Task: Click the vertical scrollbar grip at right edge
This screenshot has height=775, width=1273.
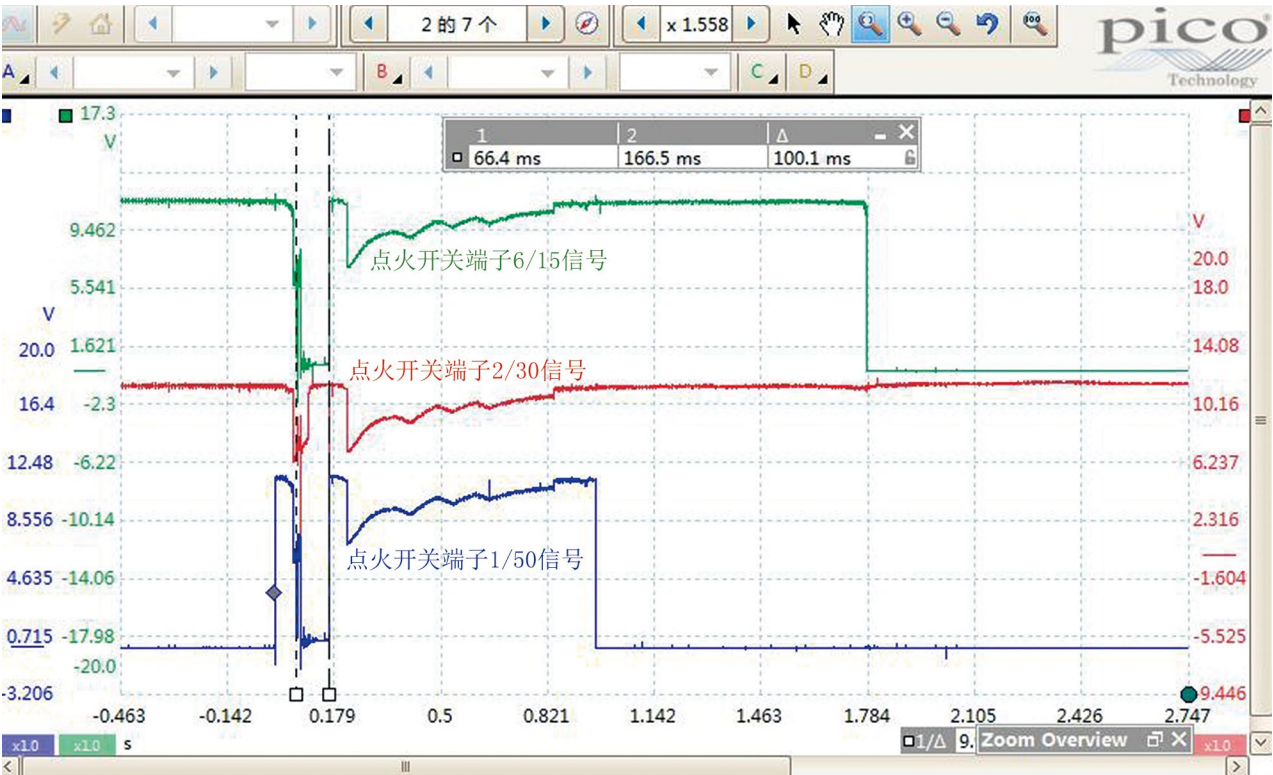Action: (x=1262, y=421)
